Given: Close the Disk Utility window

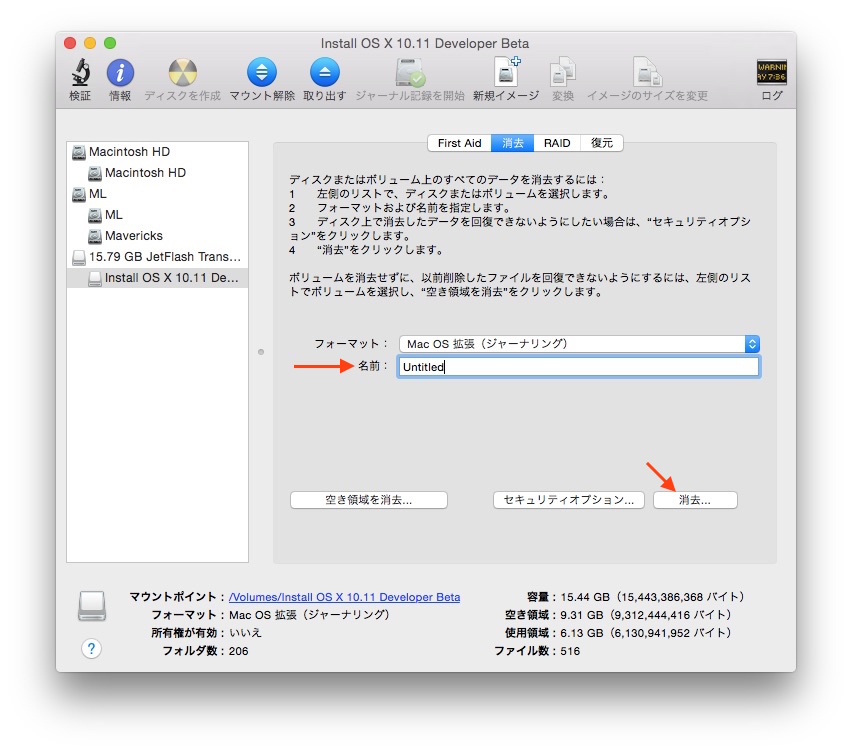Looking at the screenshot, I should point(70,43).
